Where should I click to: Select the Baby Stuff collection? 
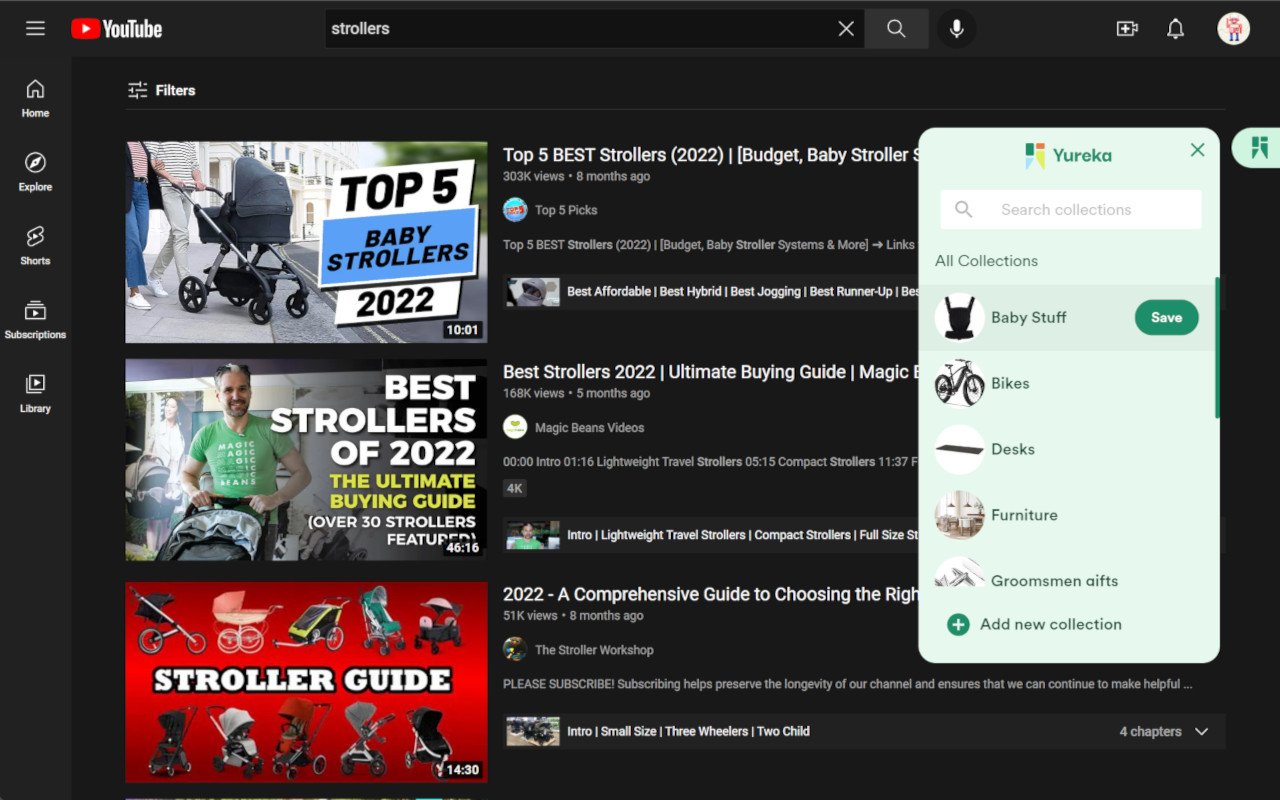[x=1028, y=318]
